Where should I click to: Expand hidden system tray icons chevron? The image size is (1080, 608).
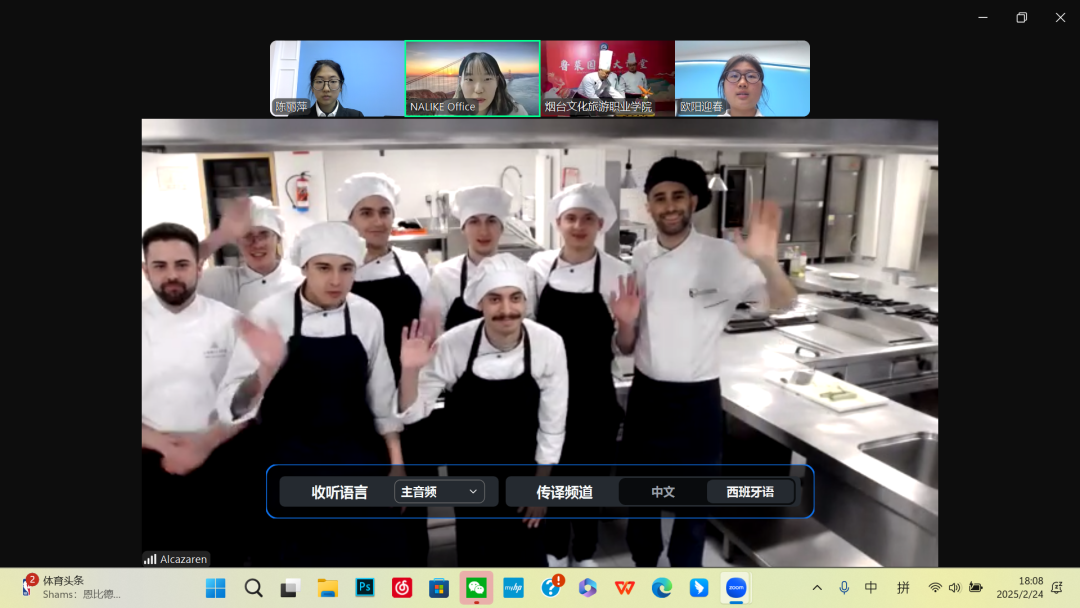pyautogui.click(x=817, y=588)
